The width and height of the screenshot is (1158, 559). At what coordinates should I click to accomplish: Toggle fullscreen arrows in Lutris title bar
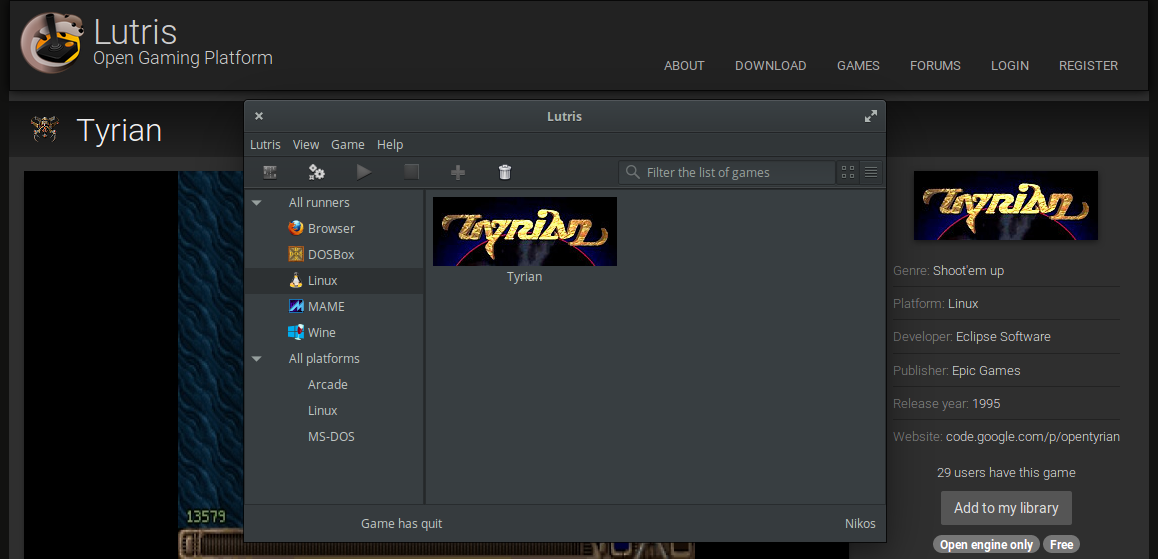(871, 116)
